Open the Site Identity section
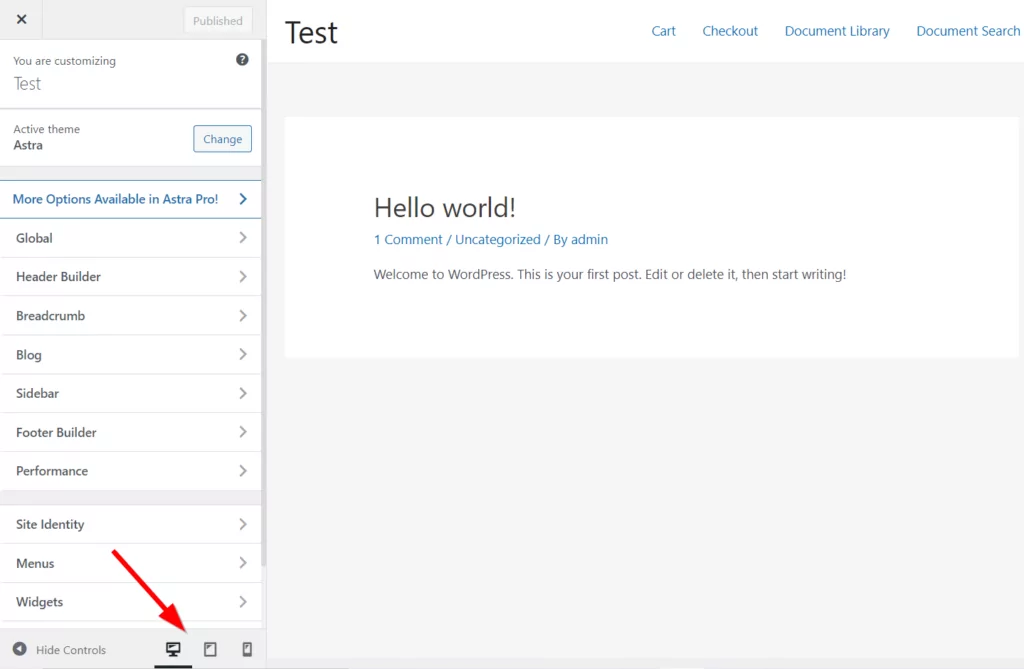 point(130,525)
